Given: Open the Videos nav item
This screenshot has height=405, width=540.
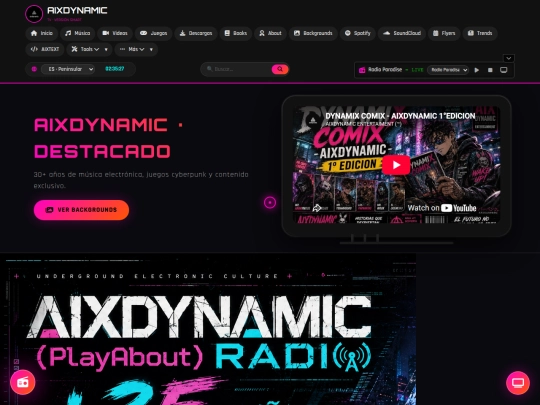Looking at the screenshot, I should 115,33.
